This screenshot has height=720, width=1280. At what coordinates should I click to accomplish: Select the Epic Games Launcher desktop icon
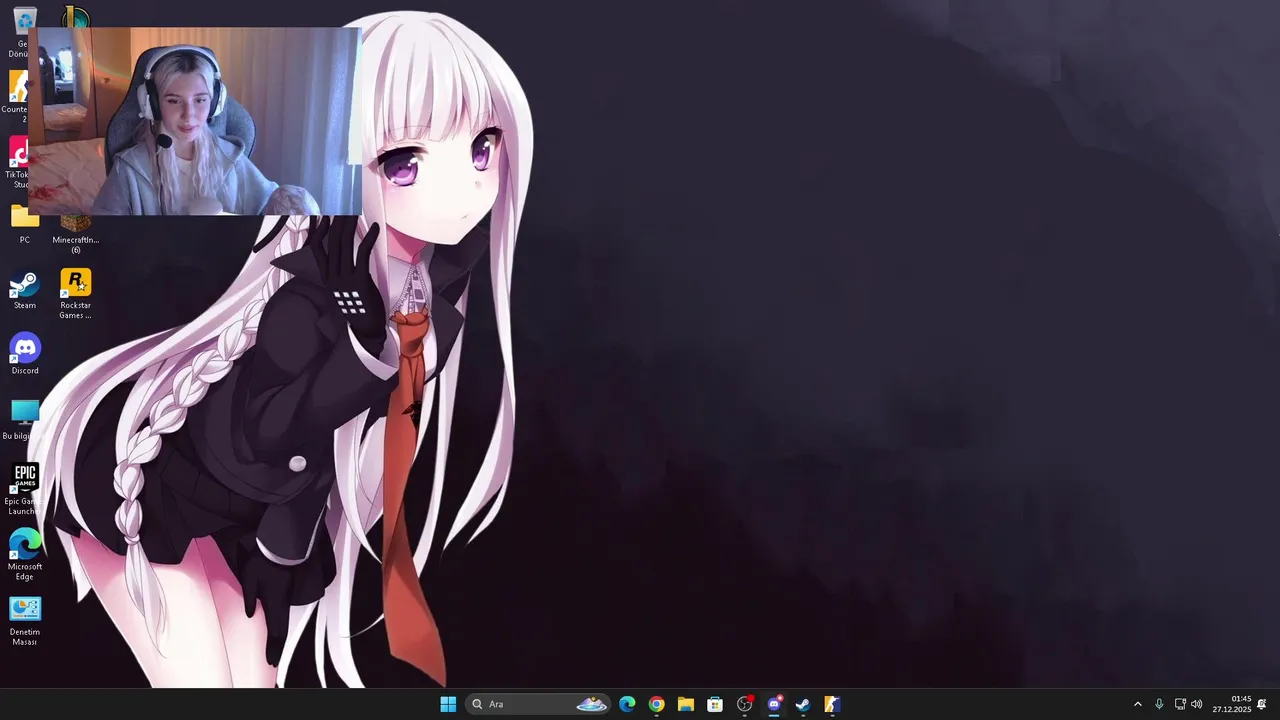[x=25, y=490]
